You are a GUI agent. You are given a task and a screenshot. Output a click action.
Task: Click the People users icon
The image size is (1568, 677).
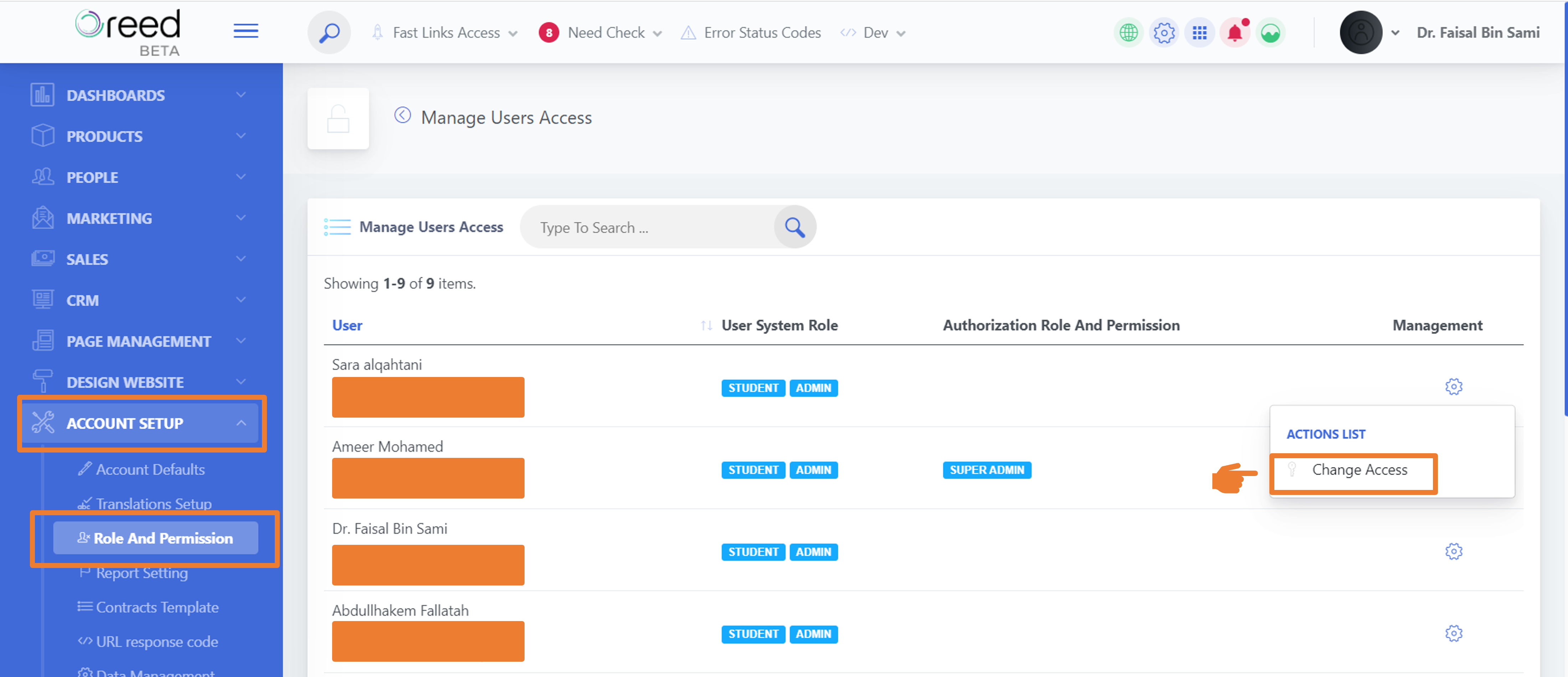point(43,177)
